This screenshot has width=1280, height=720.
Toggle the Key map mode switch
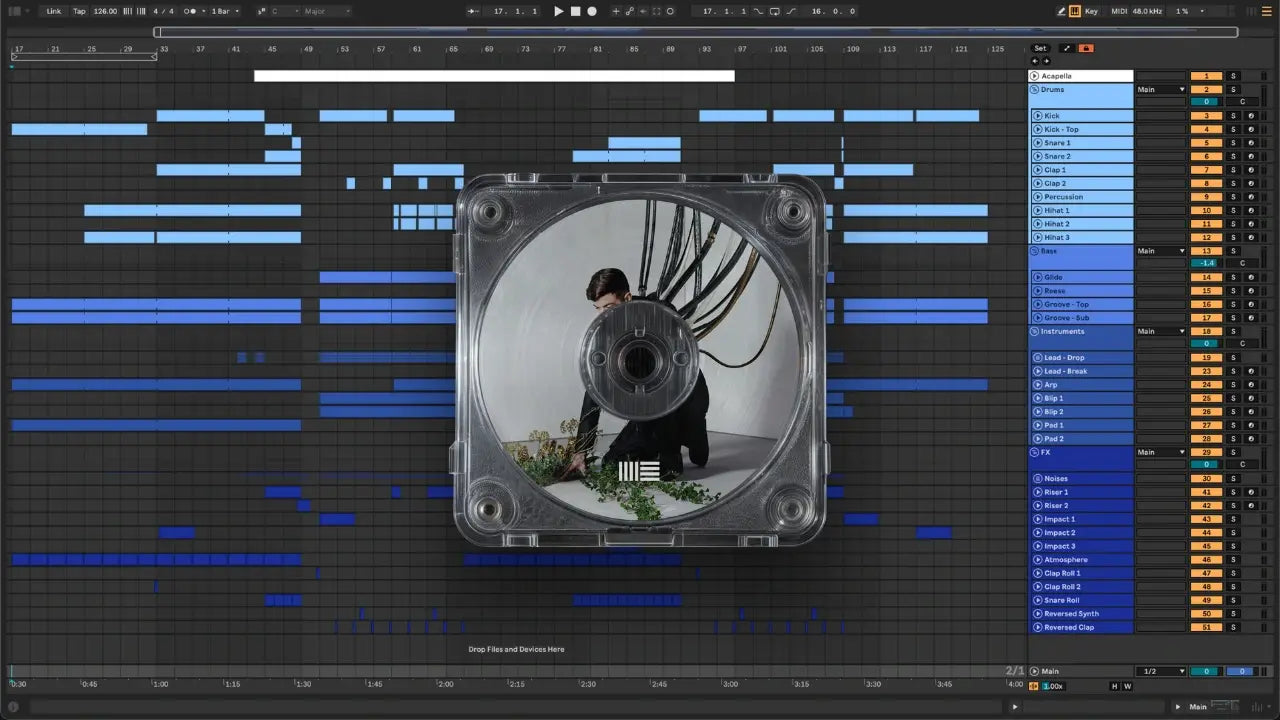(1090, 11)
